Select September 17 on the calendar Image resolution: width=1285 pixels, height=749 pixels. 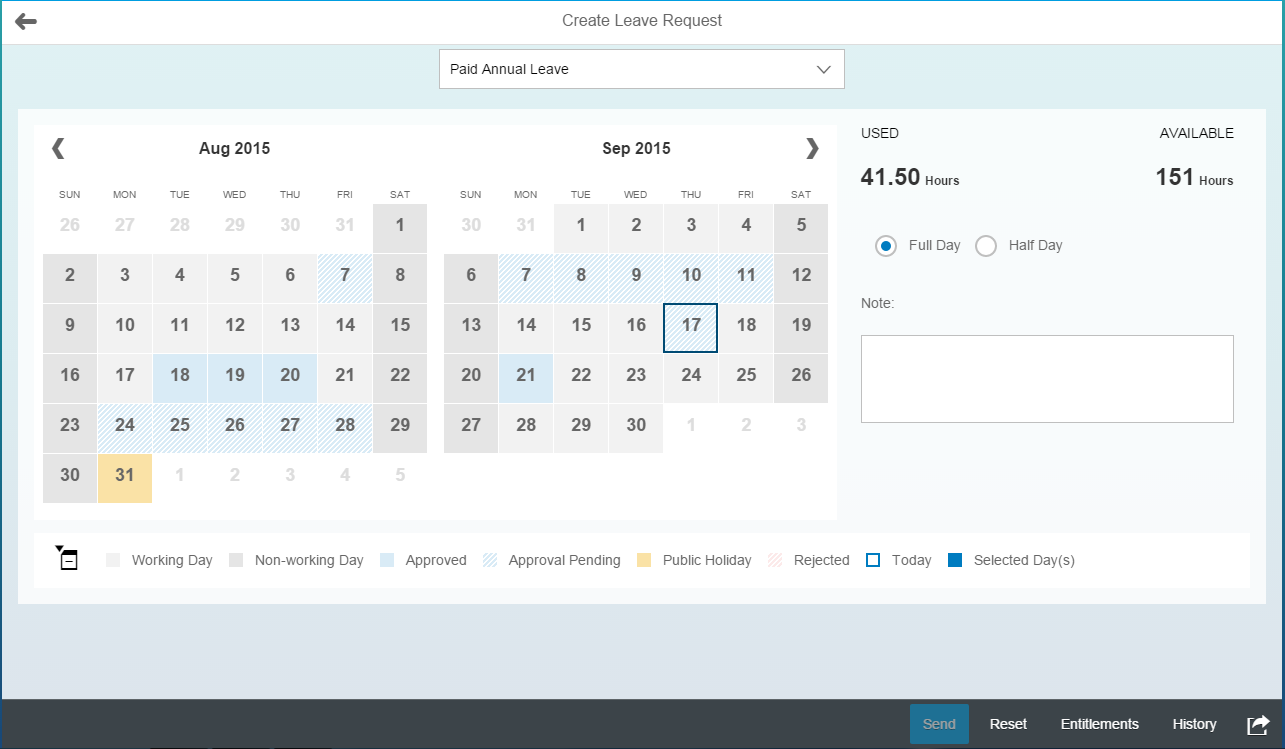tap(690, 328)
